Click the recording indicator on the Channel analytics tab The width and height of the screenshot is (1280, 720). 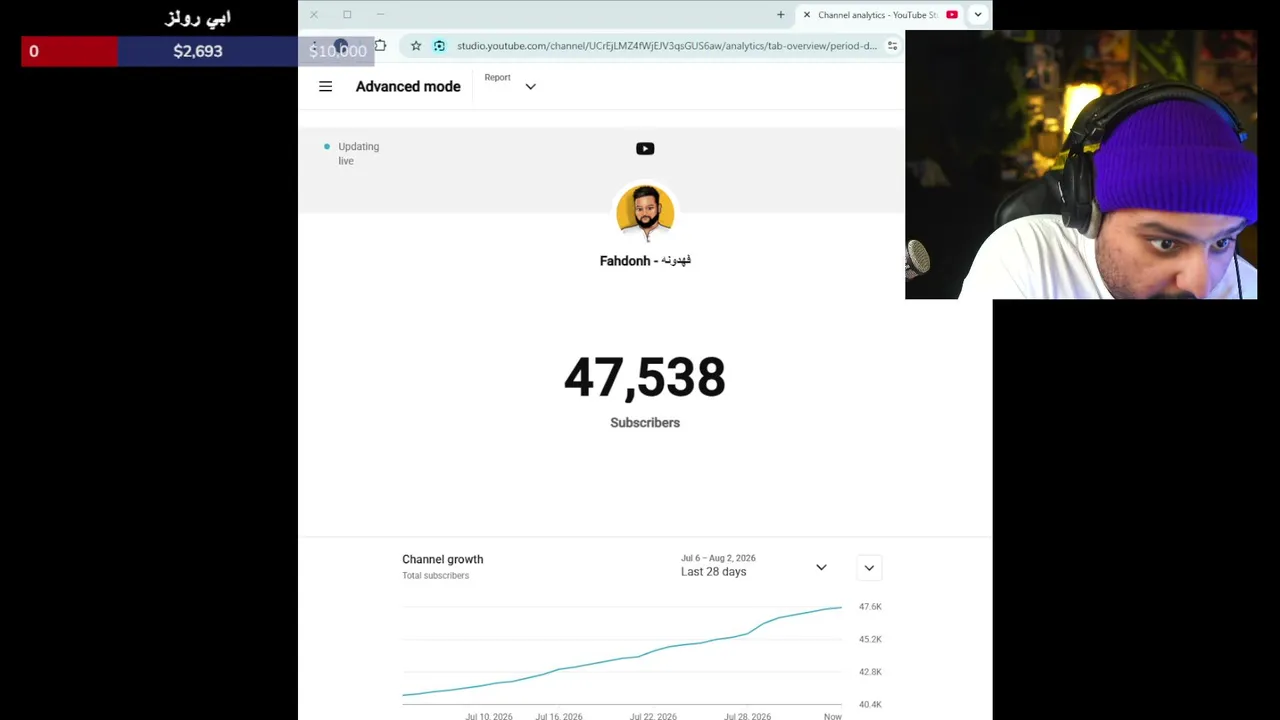(x=952, y=15)
